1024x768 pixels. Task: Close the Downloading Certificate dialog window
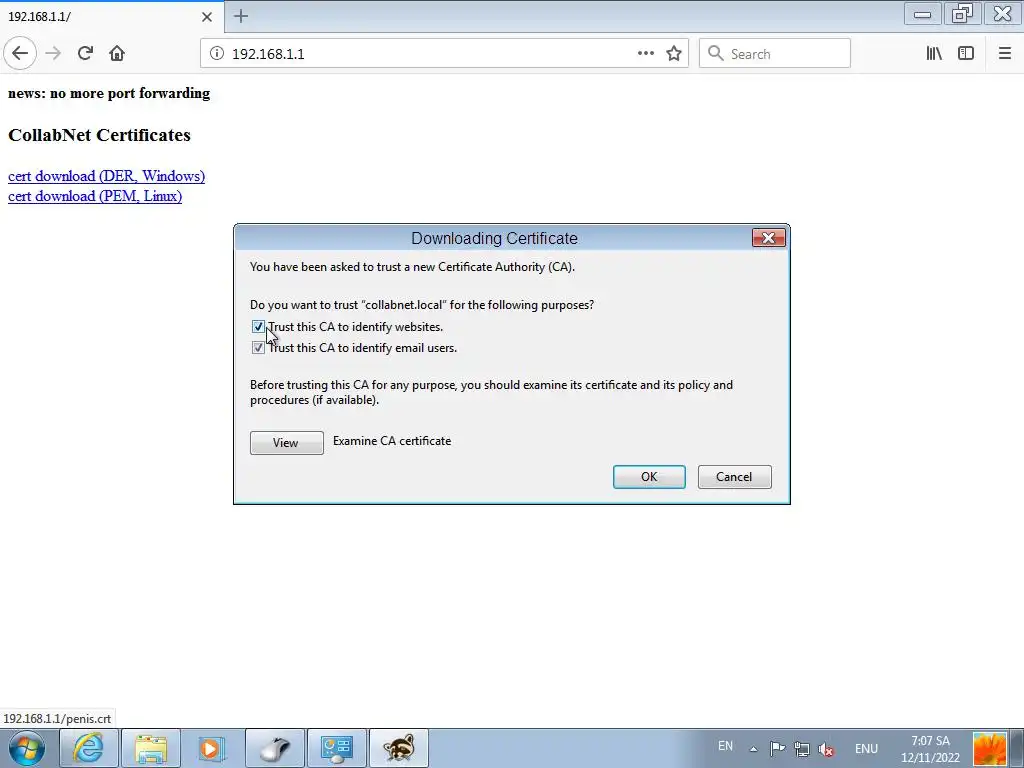pyautogui.click(x=769, y=238)
